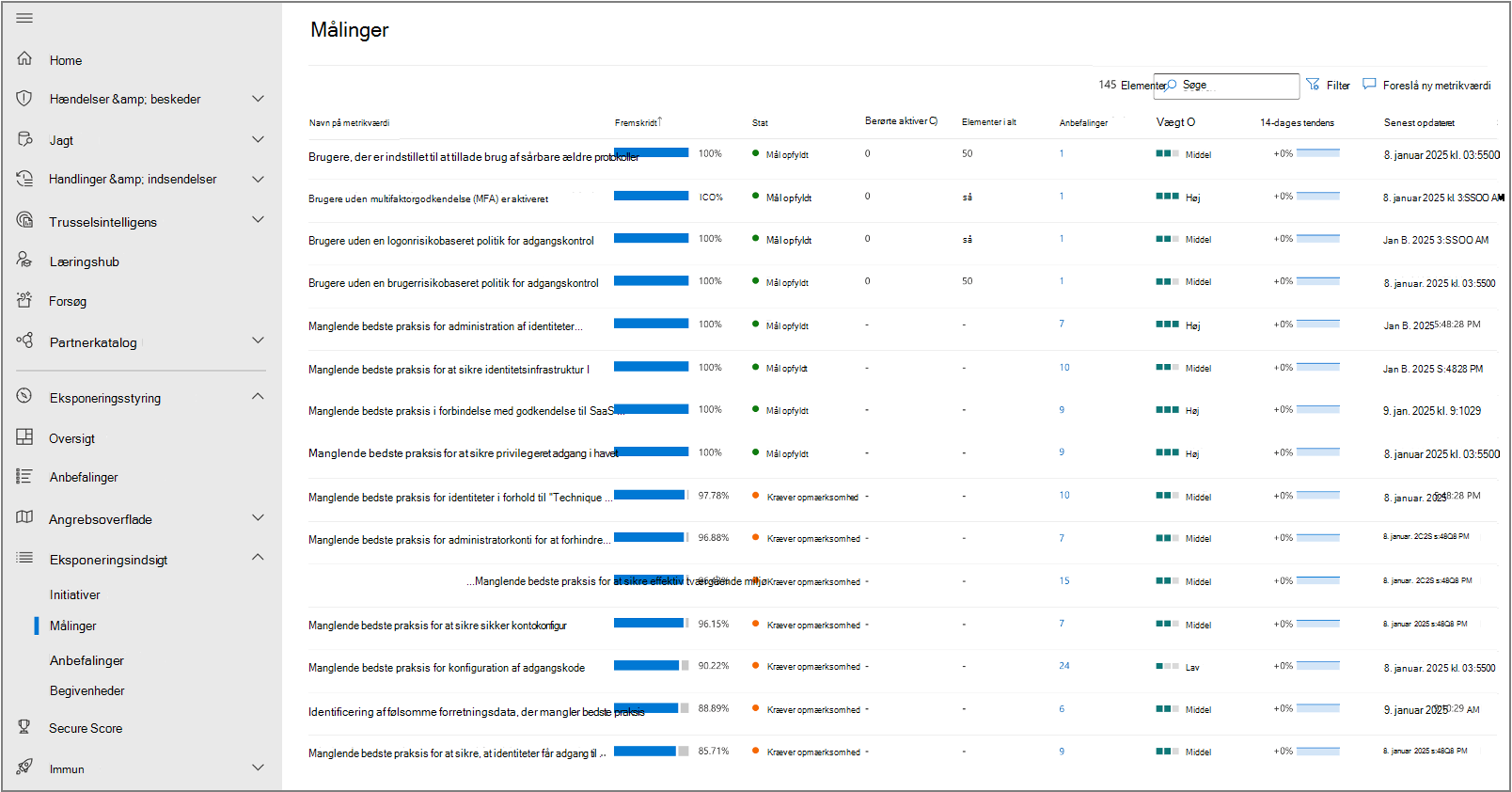Click recommendation count 24
Screen dimensions: 1512x792
(1064, 666)
